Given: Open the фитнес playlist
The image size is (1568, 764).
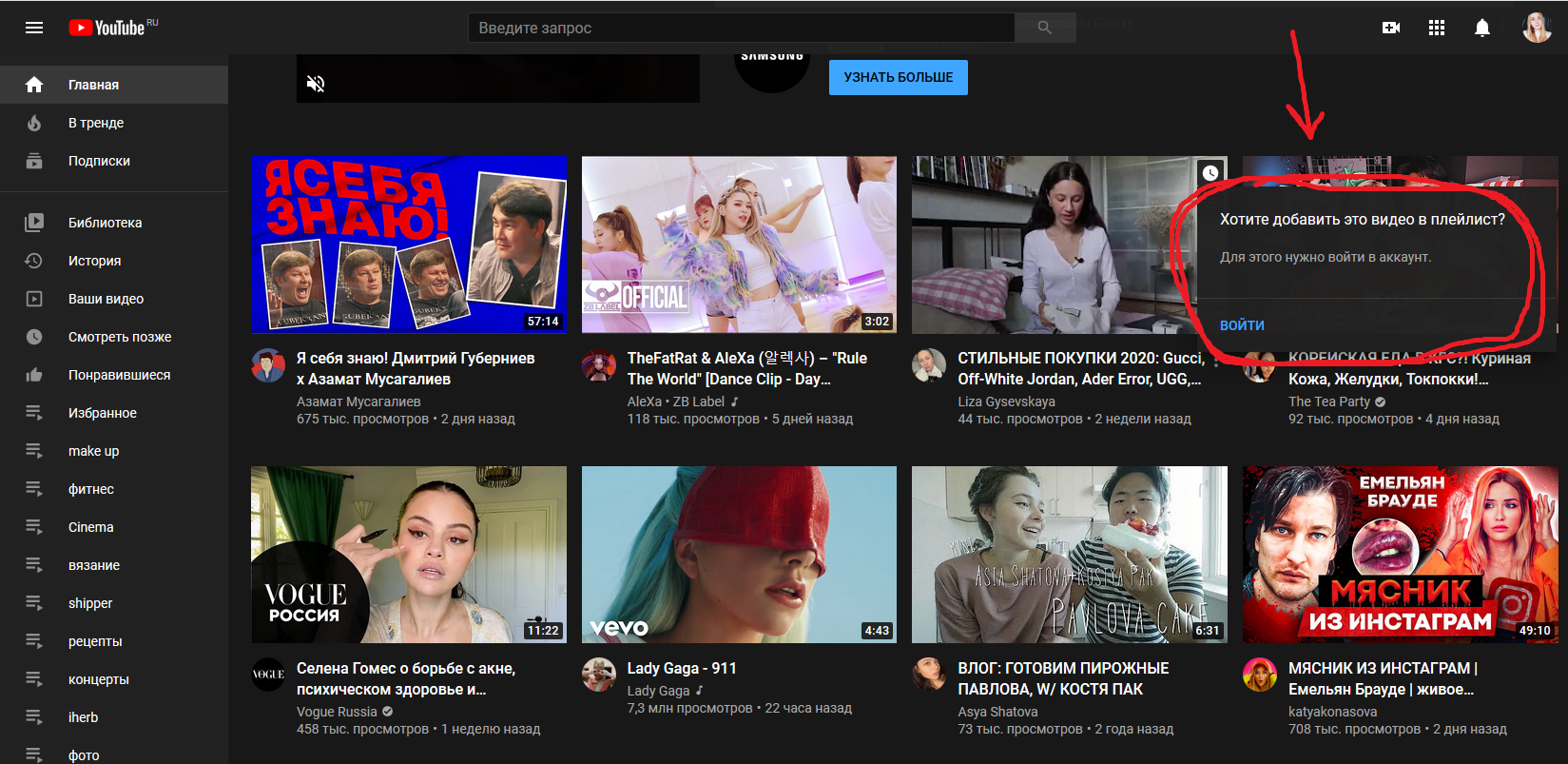Looking at the screenshot, I should click(114, 489).
